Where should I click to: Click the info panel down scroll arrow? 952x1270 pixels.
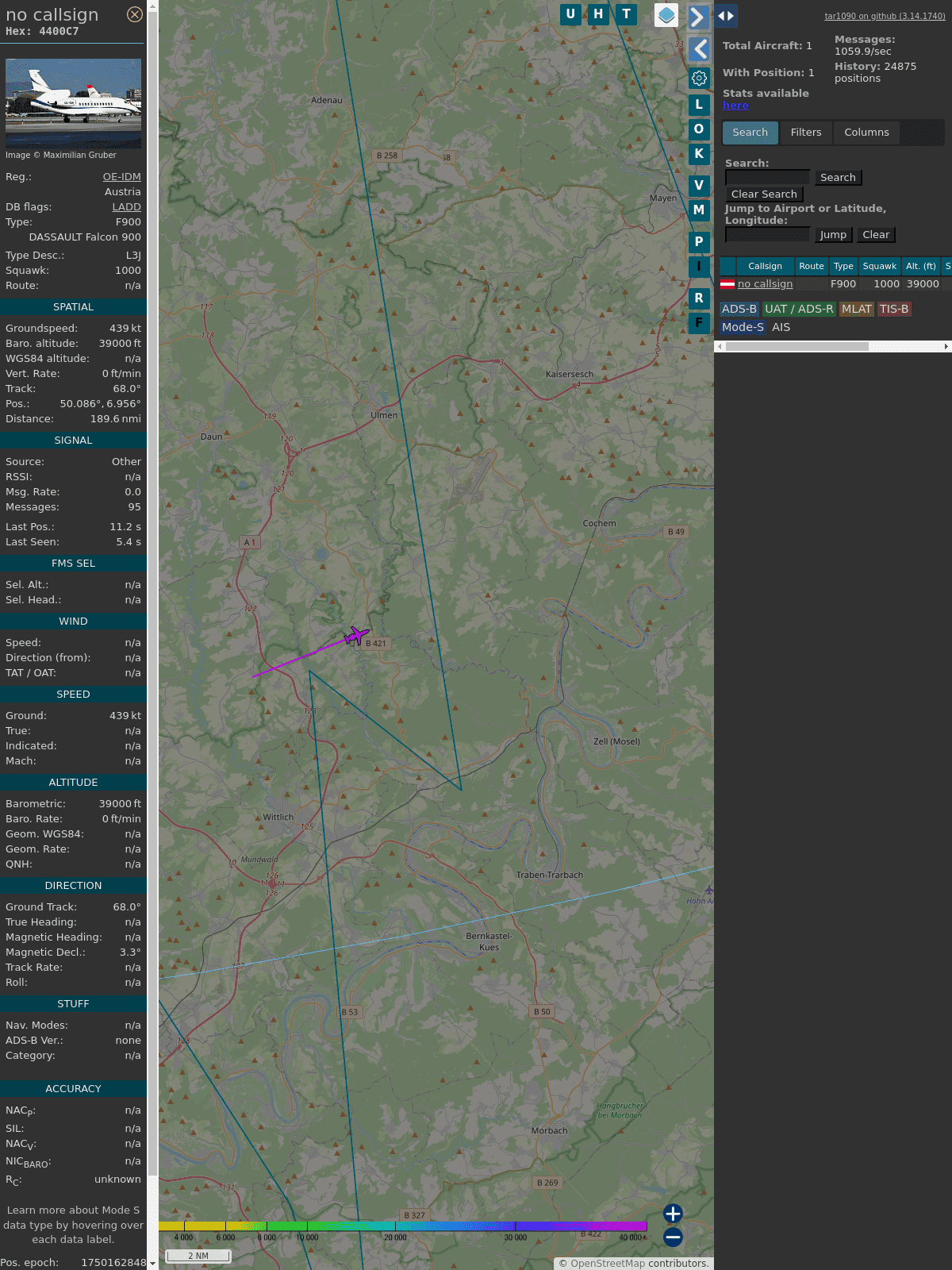click(x=152, y=1263)
